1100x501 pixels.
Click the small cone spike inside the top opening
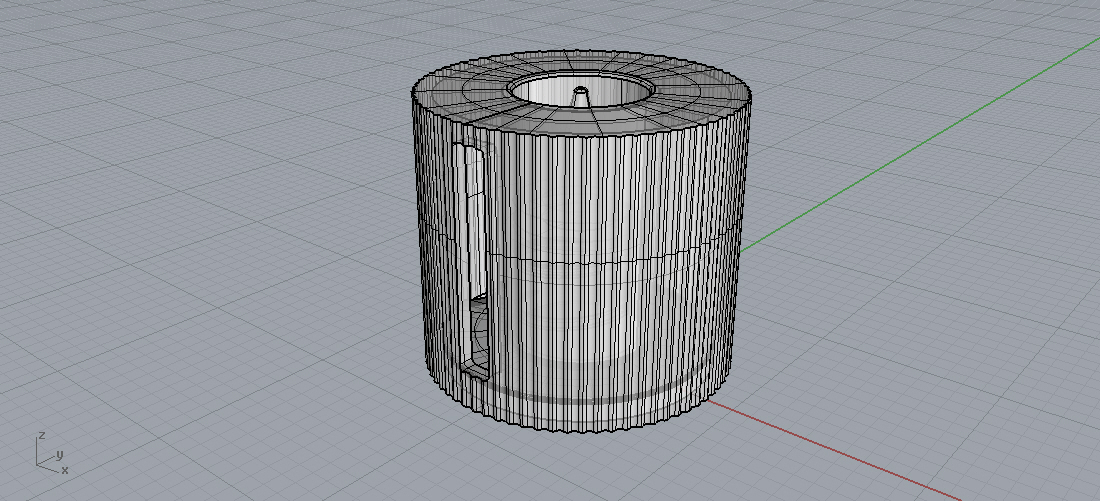point(580,97)
